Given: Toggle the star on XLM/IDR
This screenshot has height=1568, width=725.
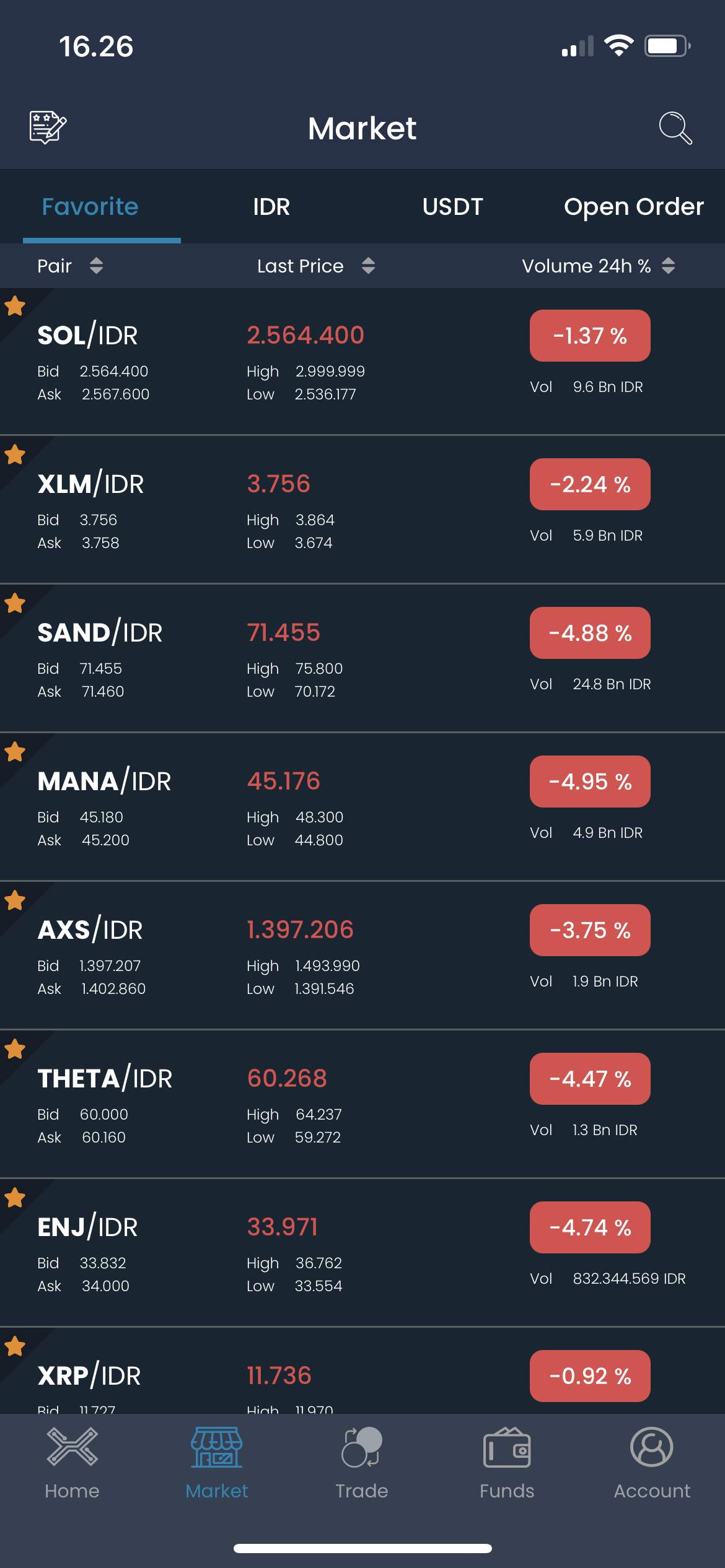Looking at the screenshot, I should tap(15, 454).
